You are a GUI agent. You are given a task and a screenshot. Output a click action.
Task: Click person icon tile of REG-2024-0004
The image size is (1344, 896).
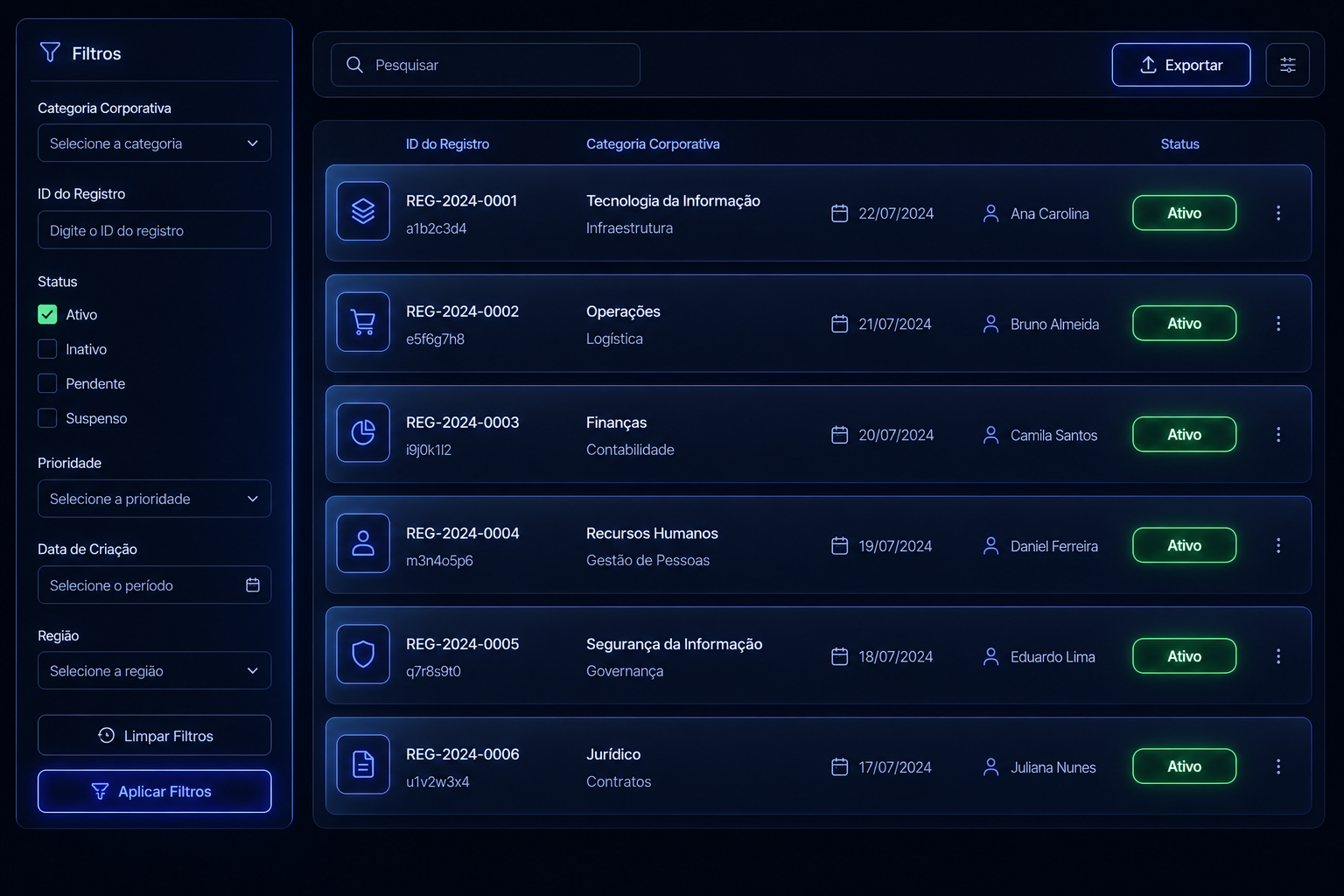(363, 543)
